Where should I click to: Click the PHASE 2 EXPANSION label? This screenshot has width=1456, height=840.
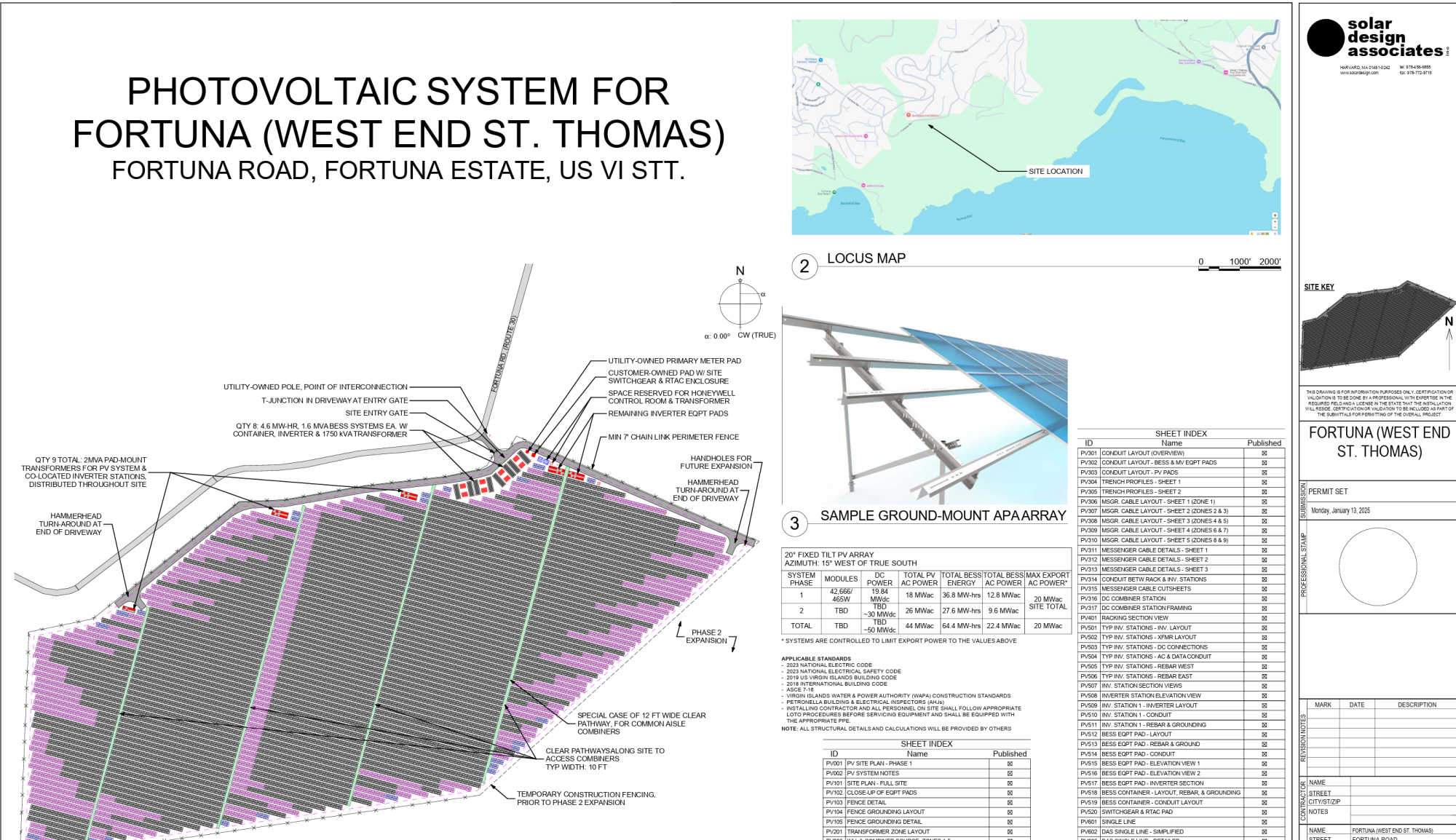[x=706, y=636]
